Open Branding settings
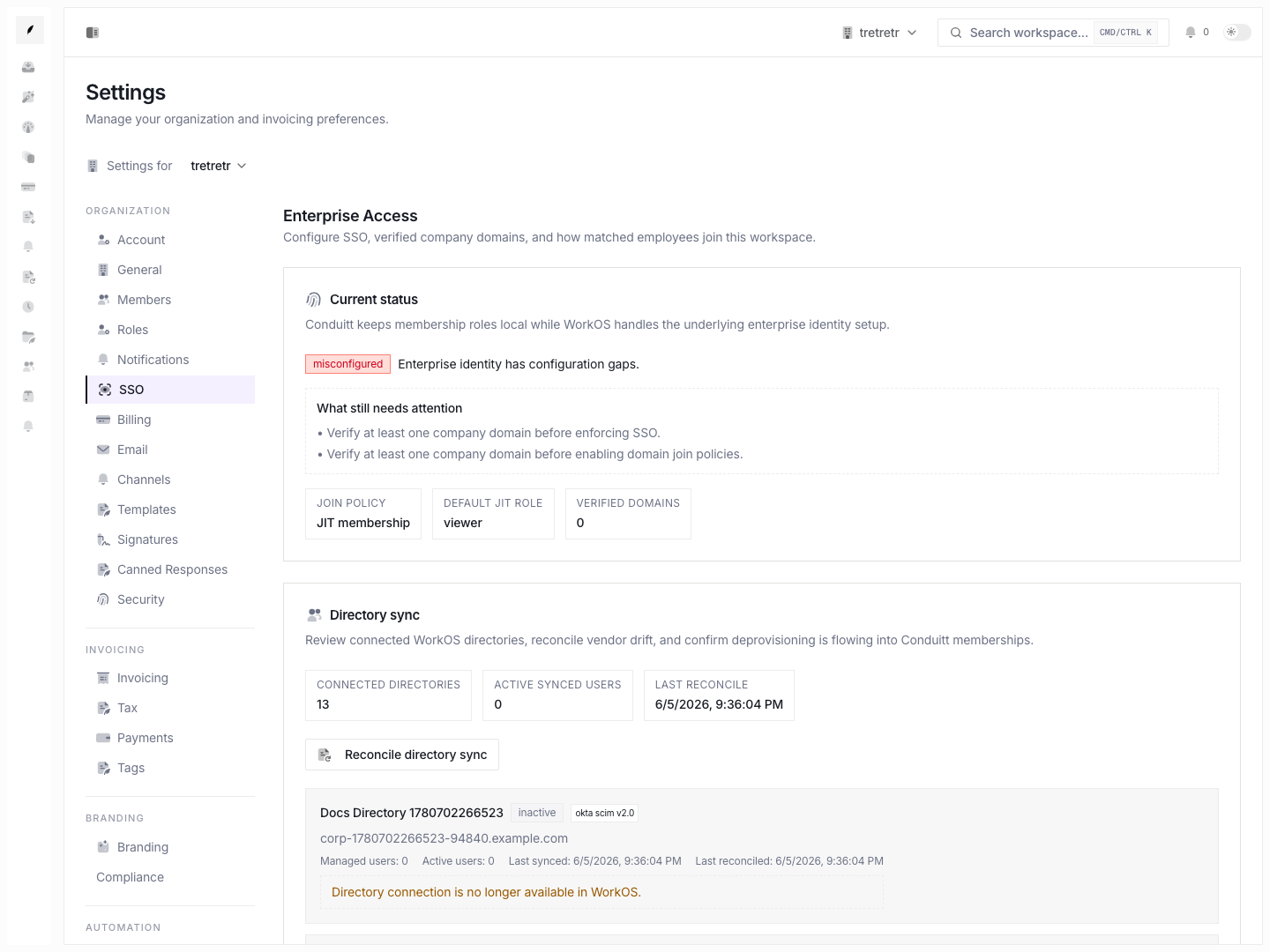Viewport: 1270px width, 952px height. pyautogui.click(x=170, y=847)
